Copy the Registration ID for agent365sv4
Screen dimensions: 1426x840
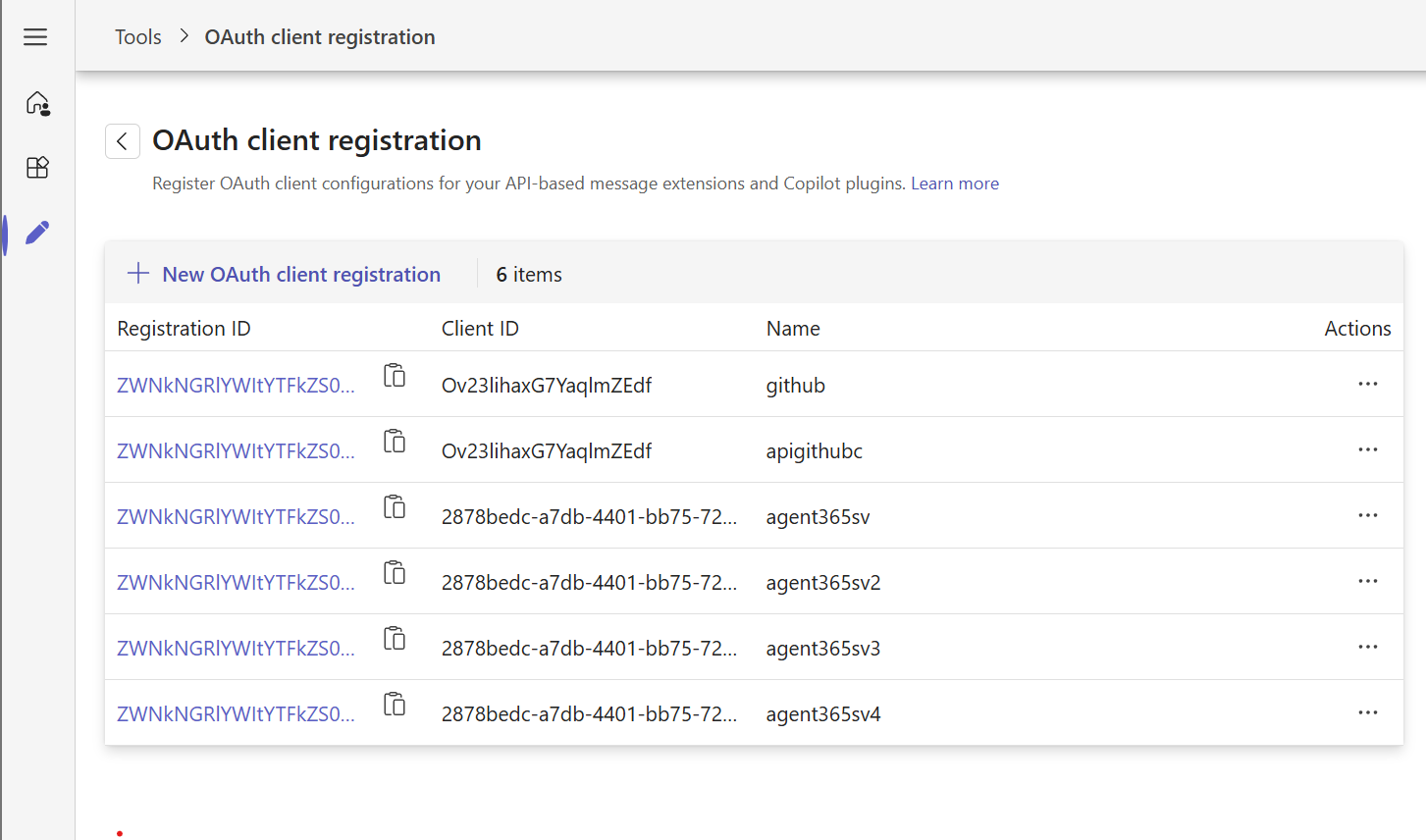tap(395, 705)
